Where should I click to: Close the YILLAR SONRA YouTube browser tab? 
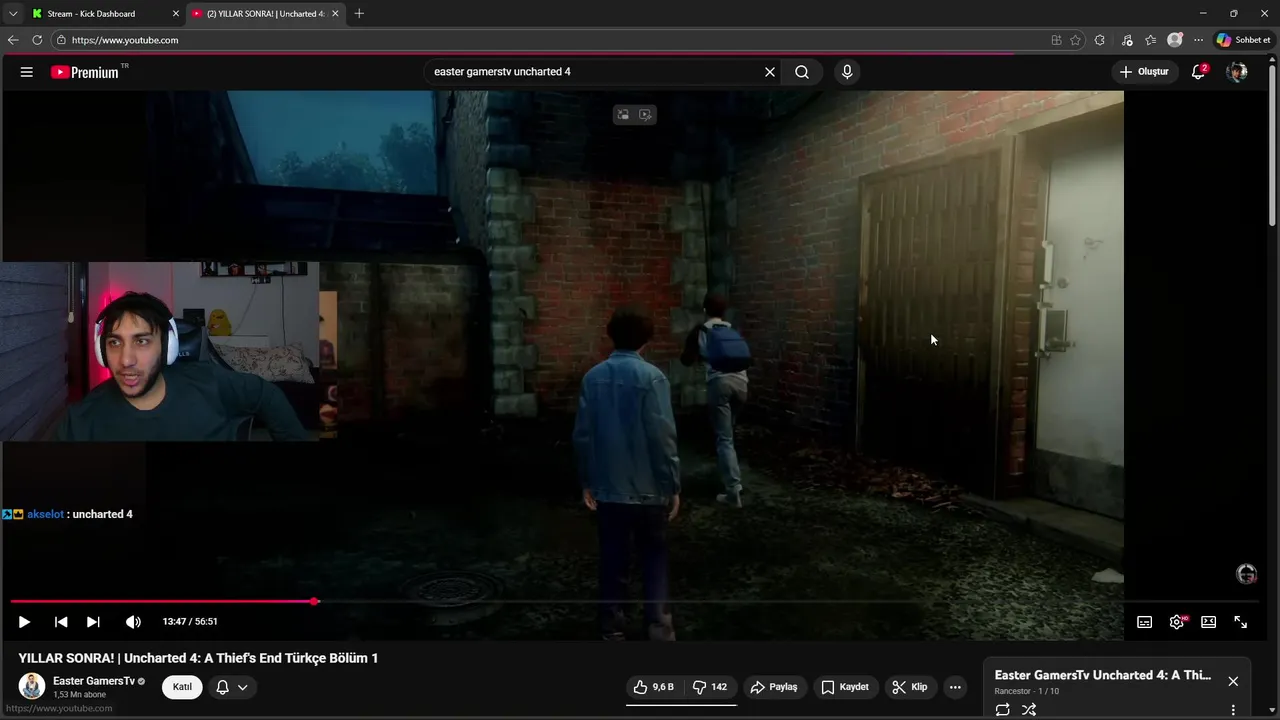pyautogui.click(x=335, y=14)
